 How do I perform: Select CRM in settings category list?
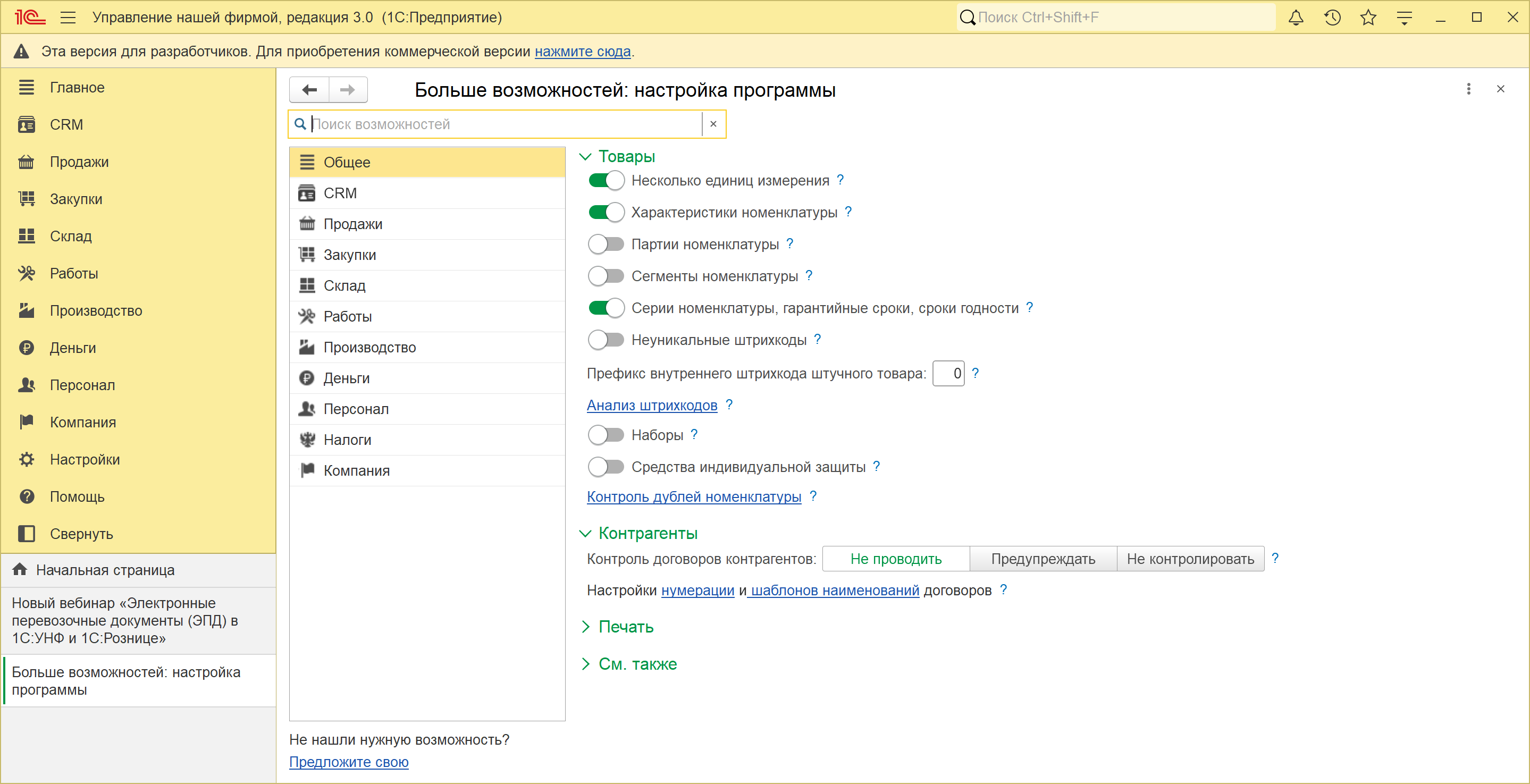[x=427, y=193]
